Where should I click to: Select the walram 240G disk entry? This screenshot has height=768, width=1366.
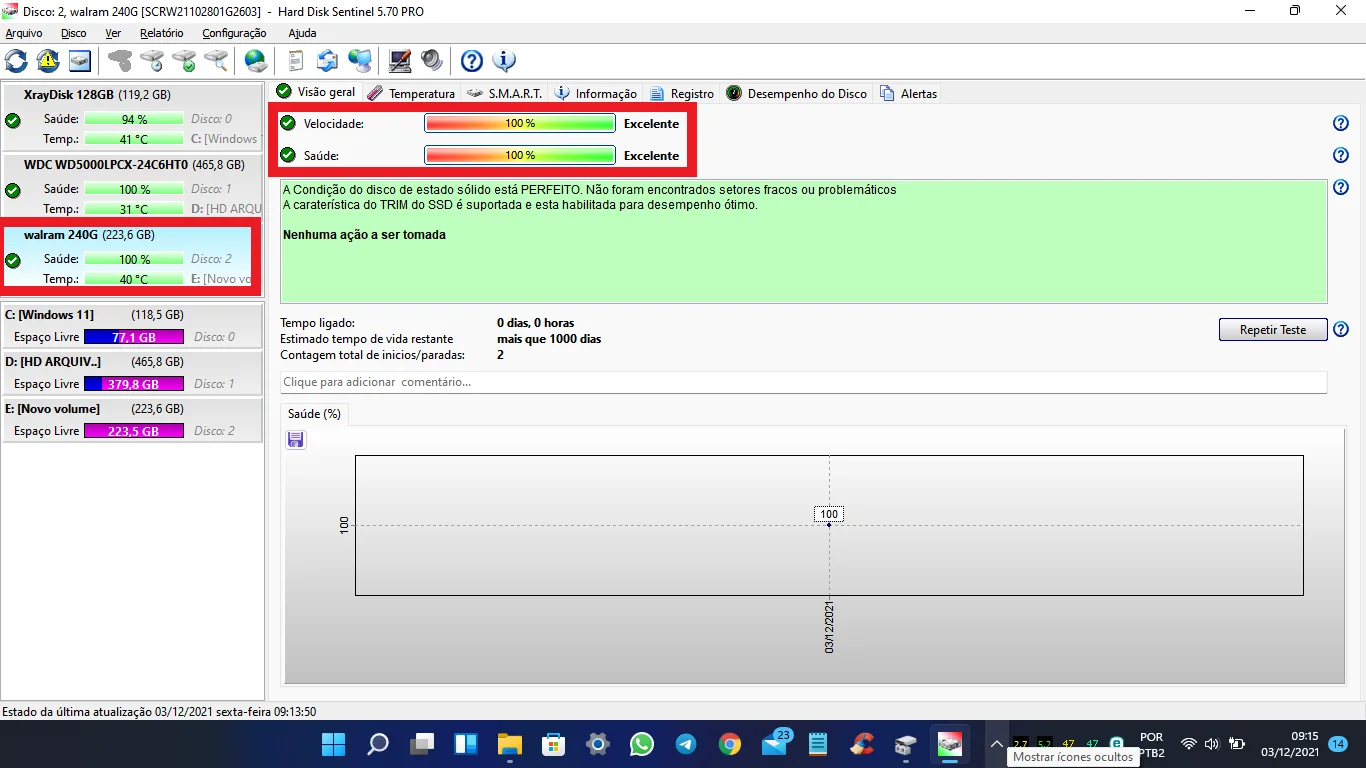(x=132, y=257)
